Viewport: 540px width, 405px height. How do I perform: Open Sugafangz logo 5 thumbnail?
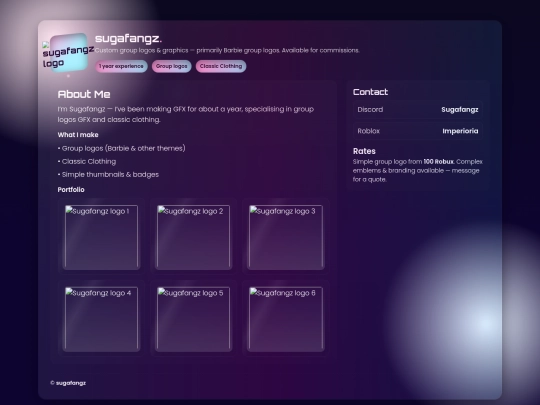193,319
